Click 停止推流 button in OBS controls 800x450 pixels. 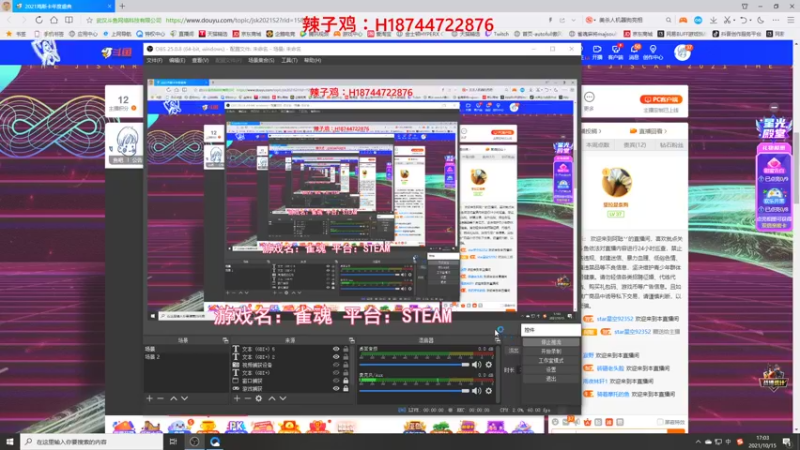[x=551, y=342]
